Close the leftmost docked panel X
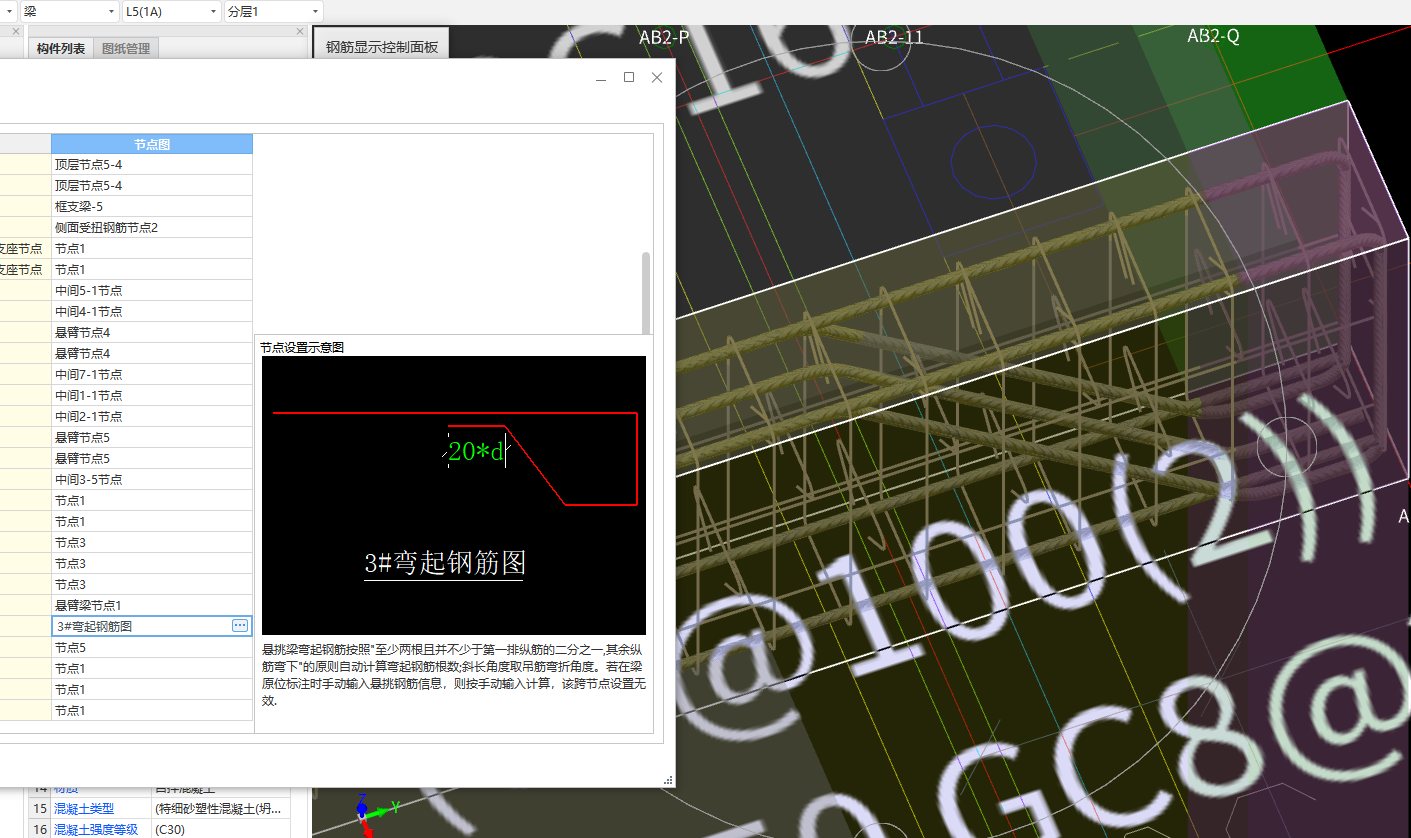The height and width of the screenshot is (838, 1411). click(16, 32)
